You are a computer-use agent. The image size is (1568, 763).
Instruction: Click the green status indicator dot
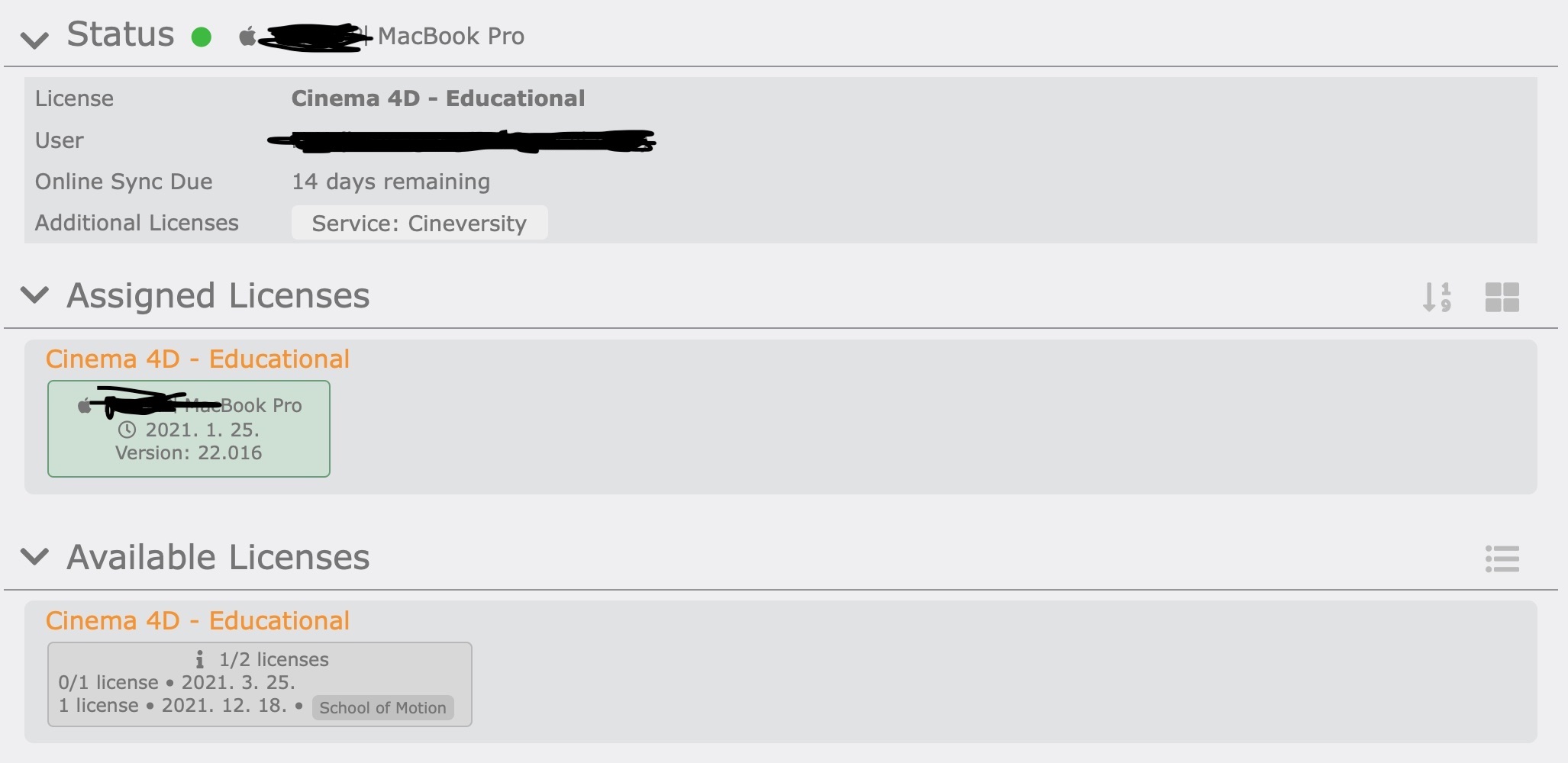(201, 37)
